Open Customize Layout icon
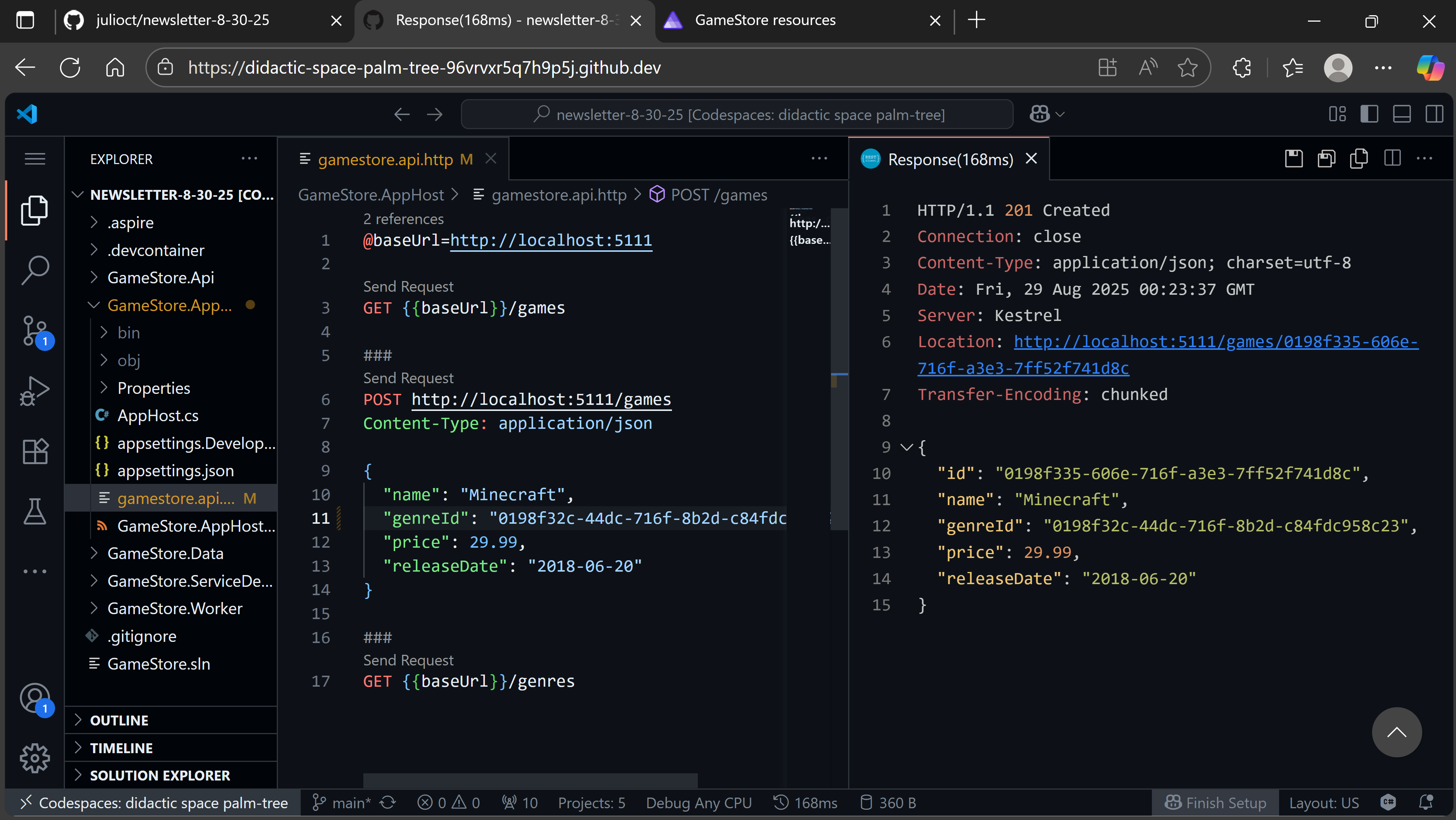 pyautogui.click(x=1337, y=114)
